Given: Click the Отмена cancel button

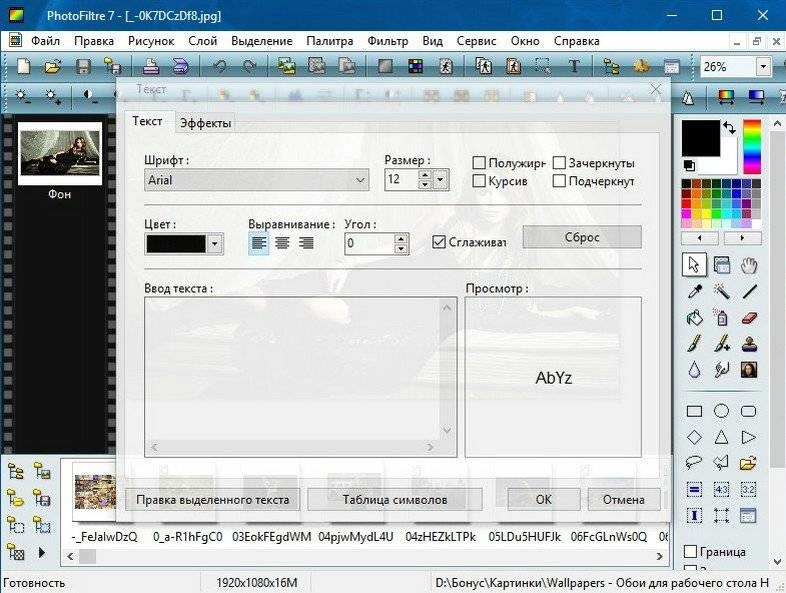Looking at the screenshot, I should [624, 499].
